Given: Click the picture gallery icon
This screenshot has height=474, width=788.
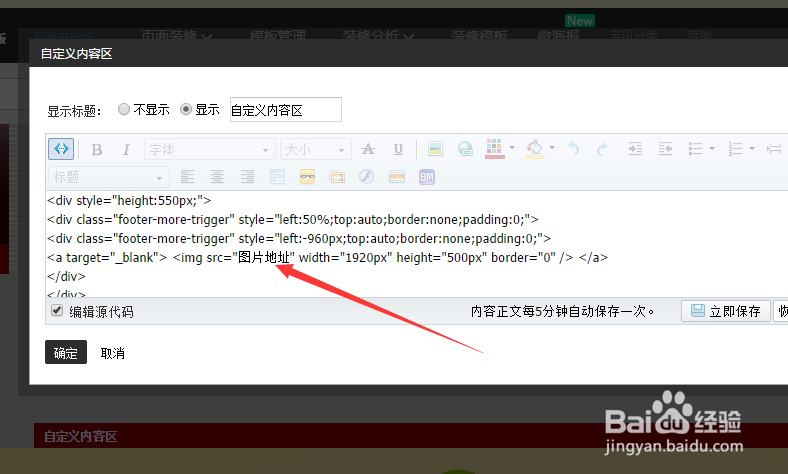Looking at the screenshot, I should (337, 176).
